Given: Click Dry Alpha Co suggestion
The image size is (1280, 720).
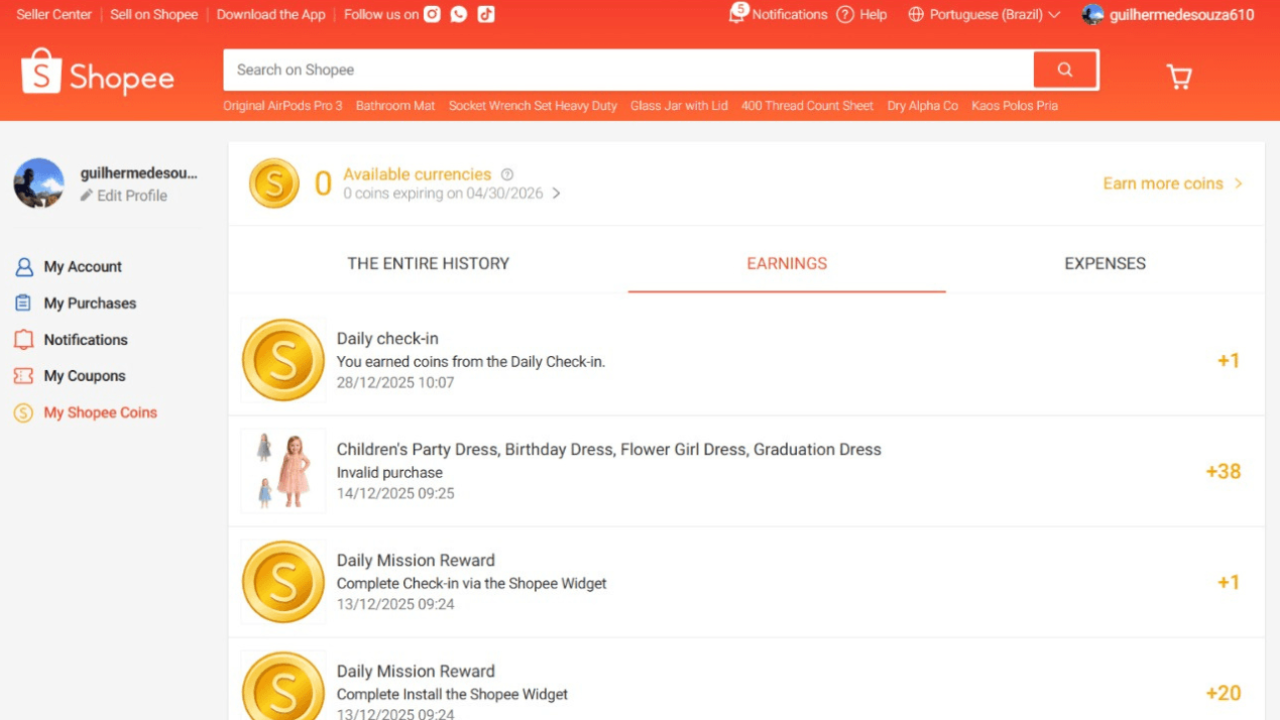Looking at the screenshot, I should (923, 105).
